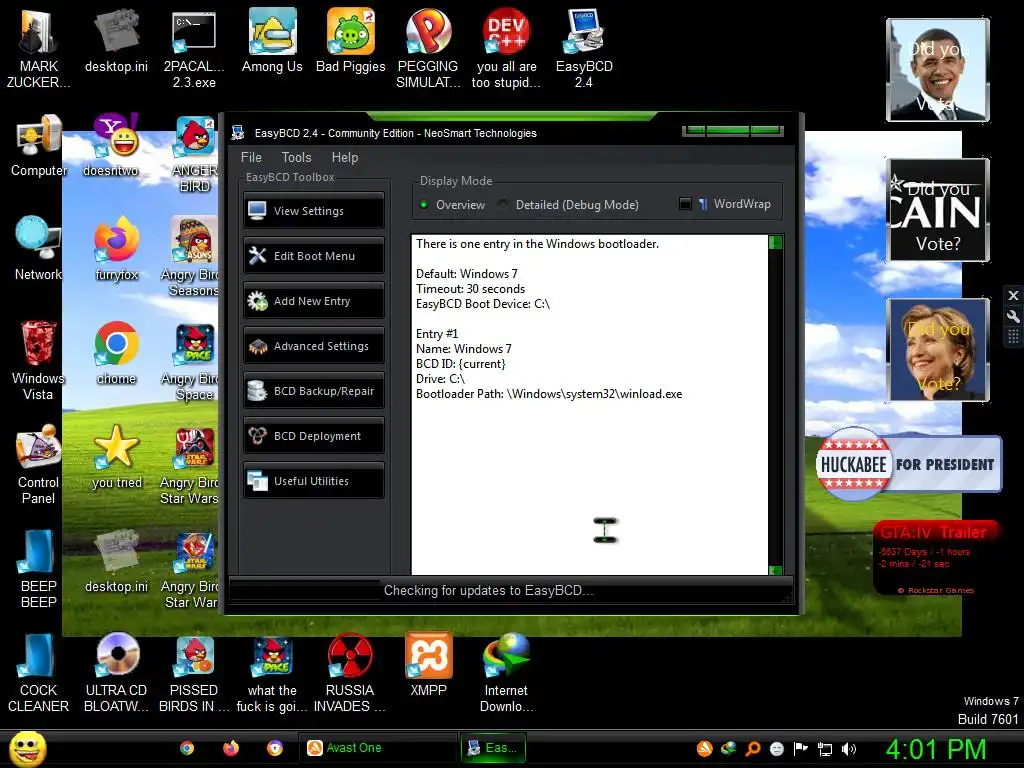Image resolution: width=1024 pixels, height=768 pixels.
Task: Open the MARK ZUCKER... desktop icon
Action: pos(38,49)
